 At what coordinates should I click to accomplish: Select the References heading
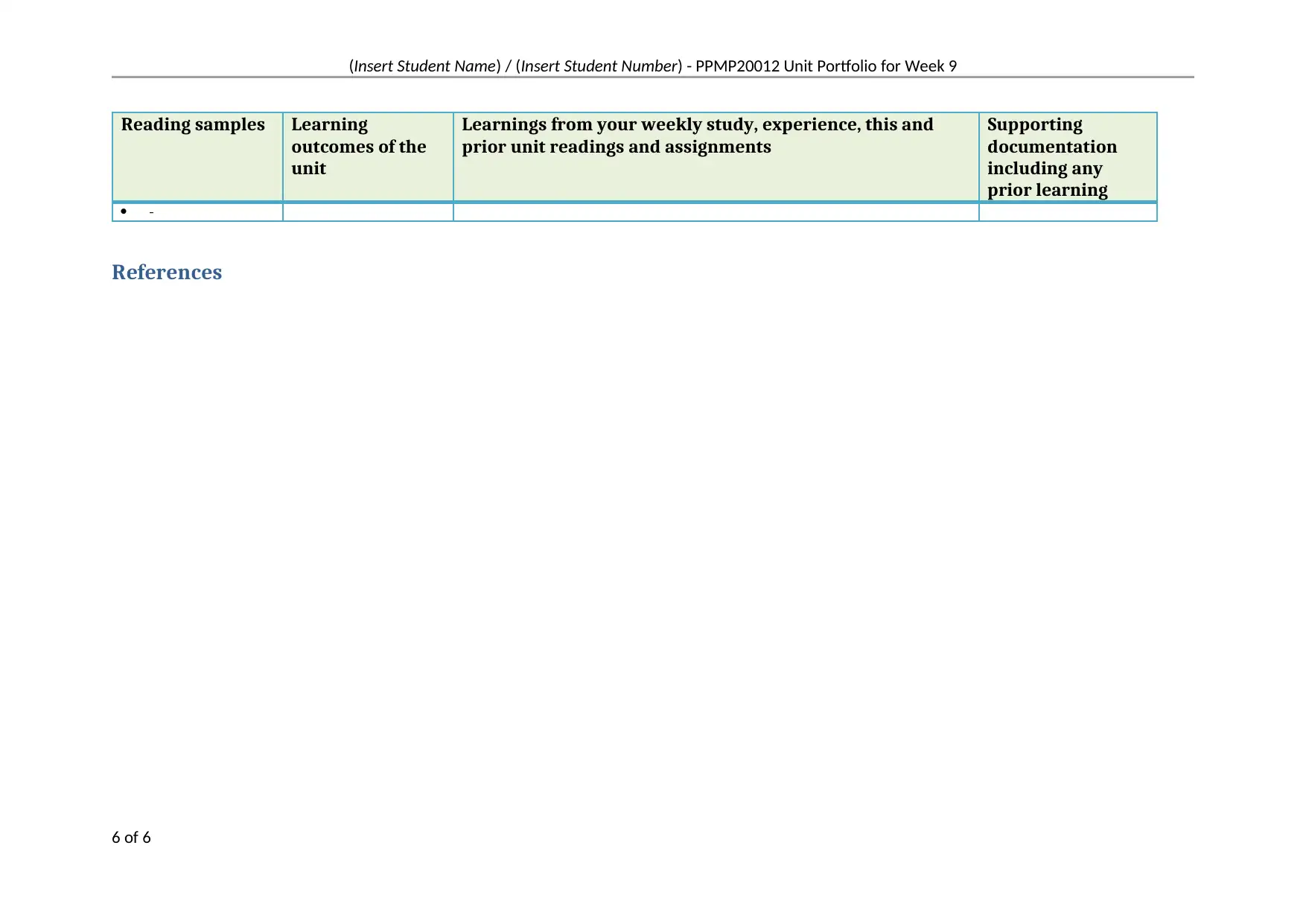(x=167, y=273)
